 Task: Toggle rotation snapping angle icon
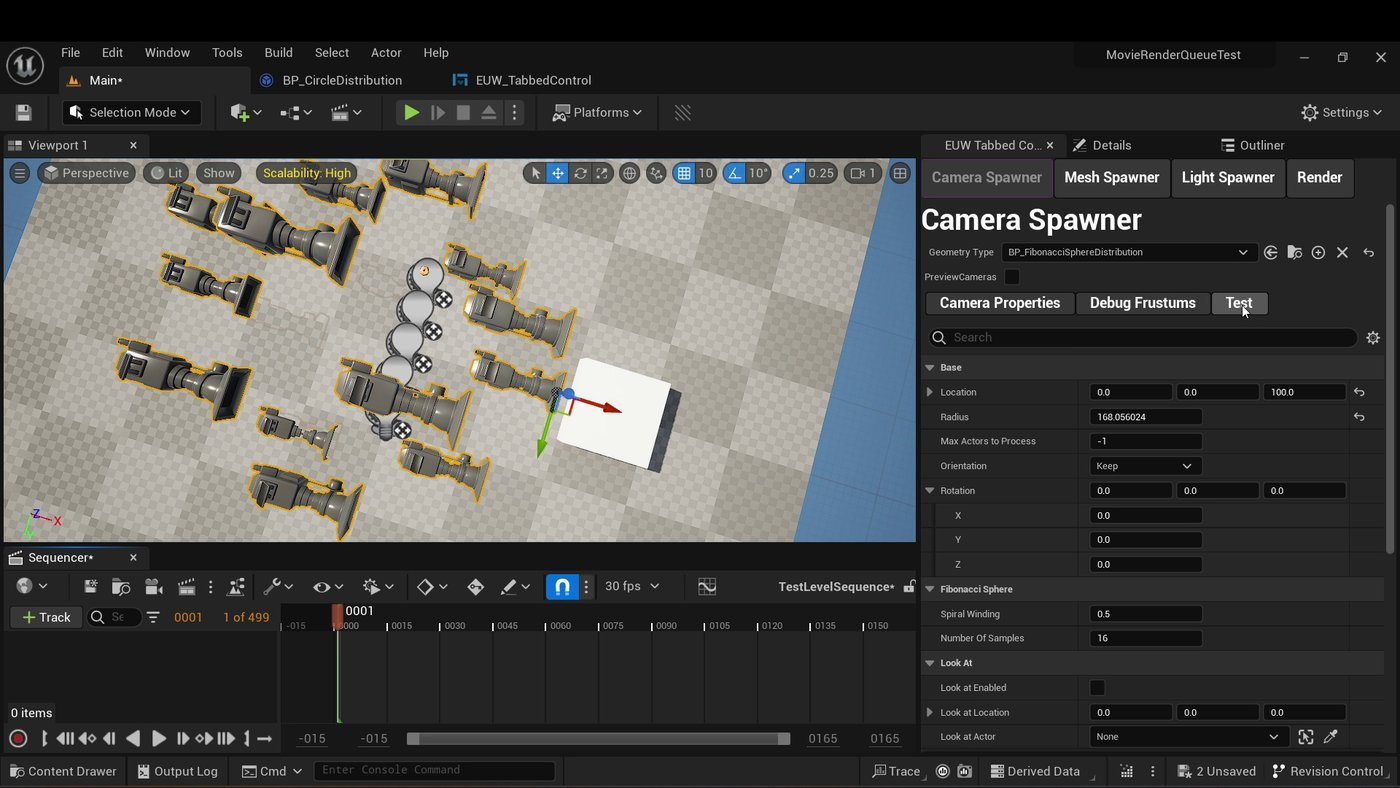click(735, 173)
